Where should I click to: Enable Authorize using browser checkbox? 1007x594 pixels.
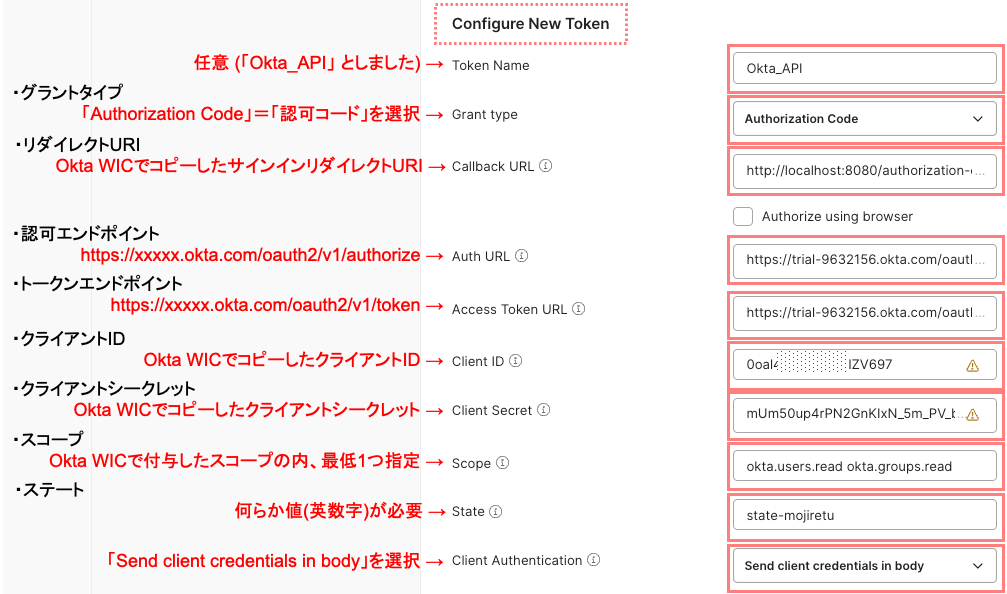[743, 216]
